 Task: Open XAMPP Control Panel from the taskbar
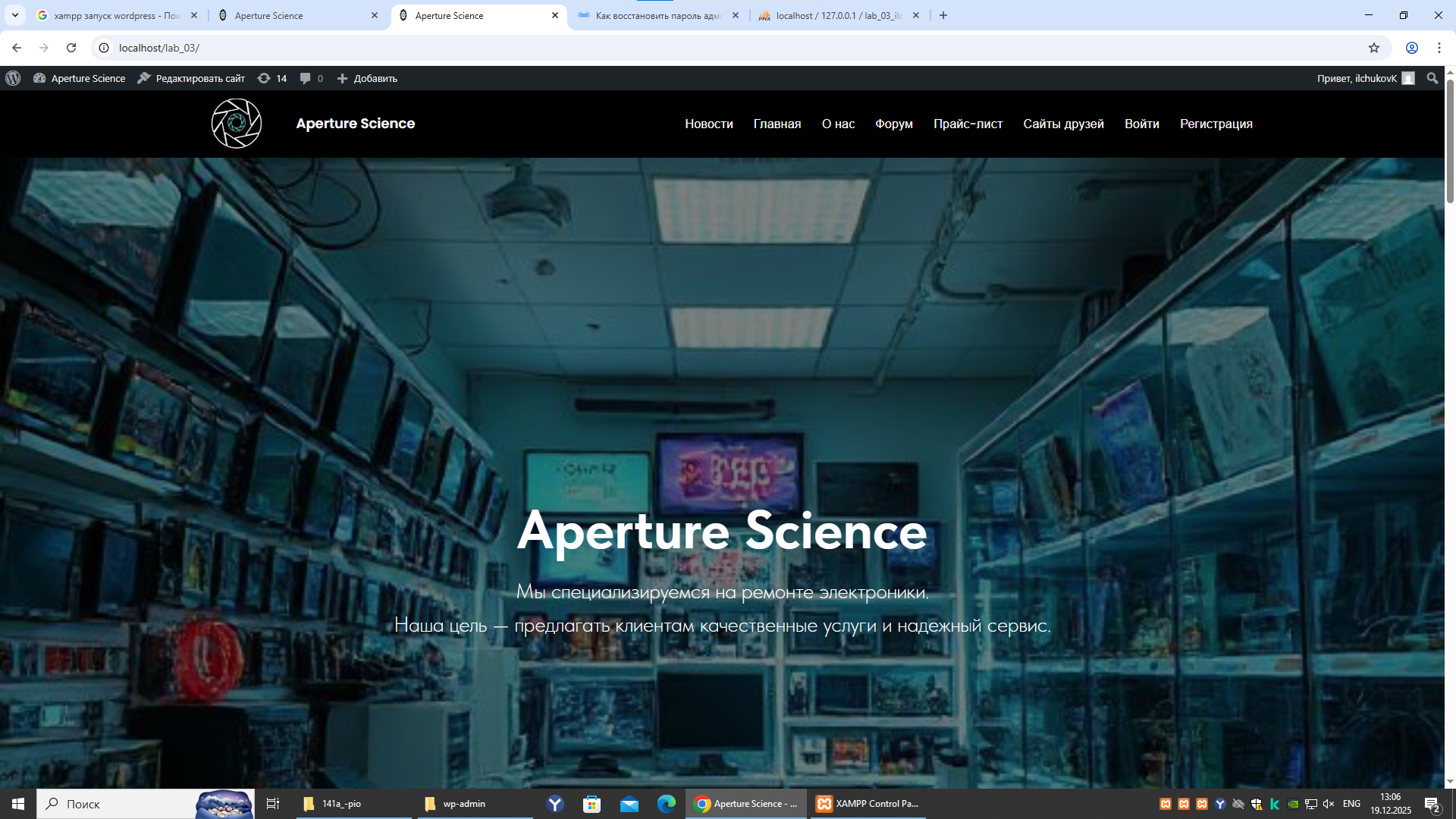click(x=868, y=804)
